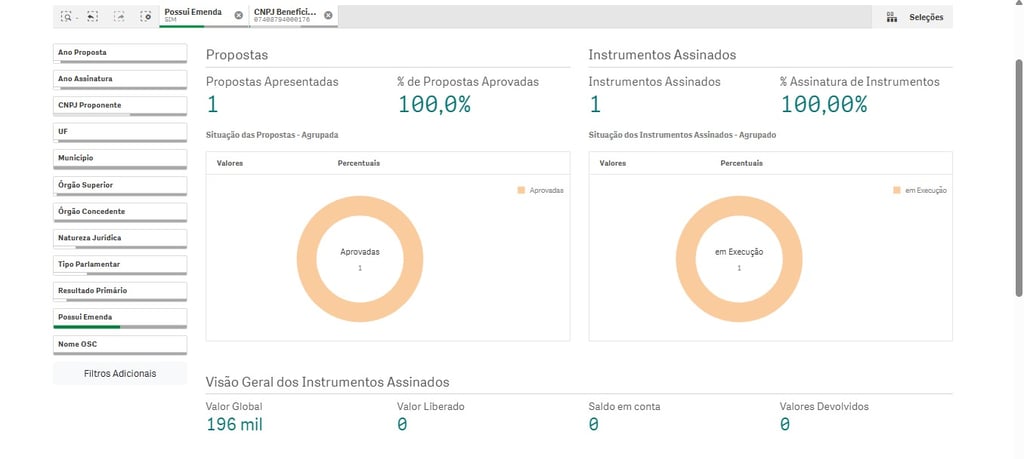The width and height of the screenshot is (1024, 459).
Task: Click Situação dos Instrumentos Assinados - Agrupado title
Action: tap(682, 135)
